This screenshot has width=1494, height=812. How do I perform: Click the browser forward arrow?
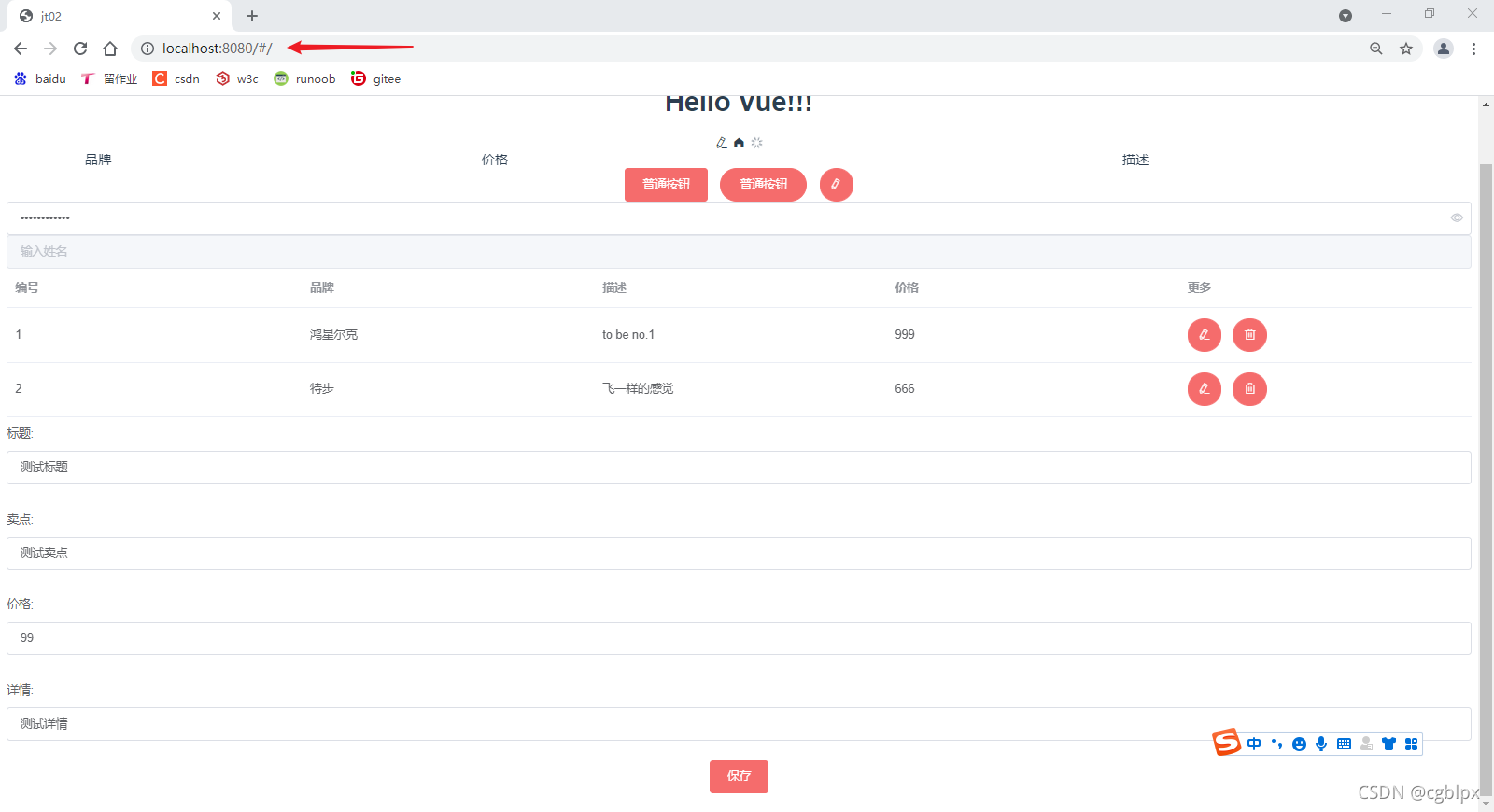click(x=50, y=49)
